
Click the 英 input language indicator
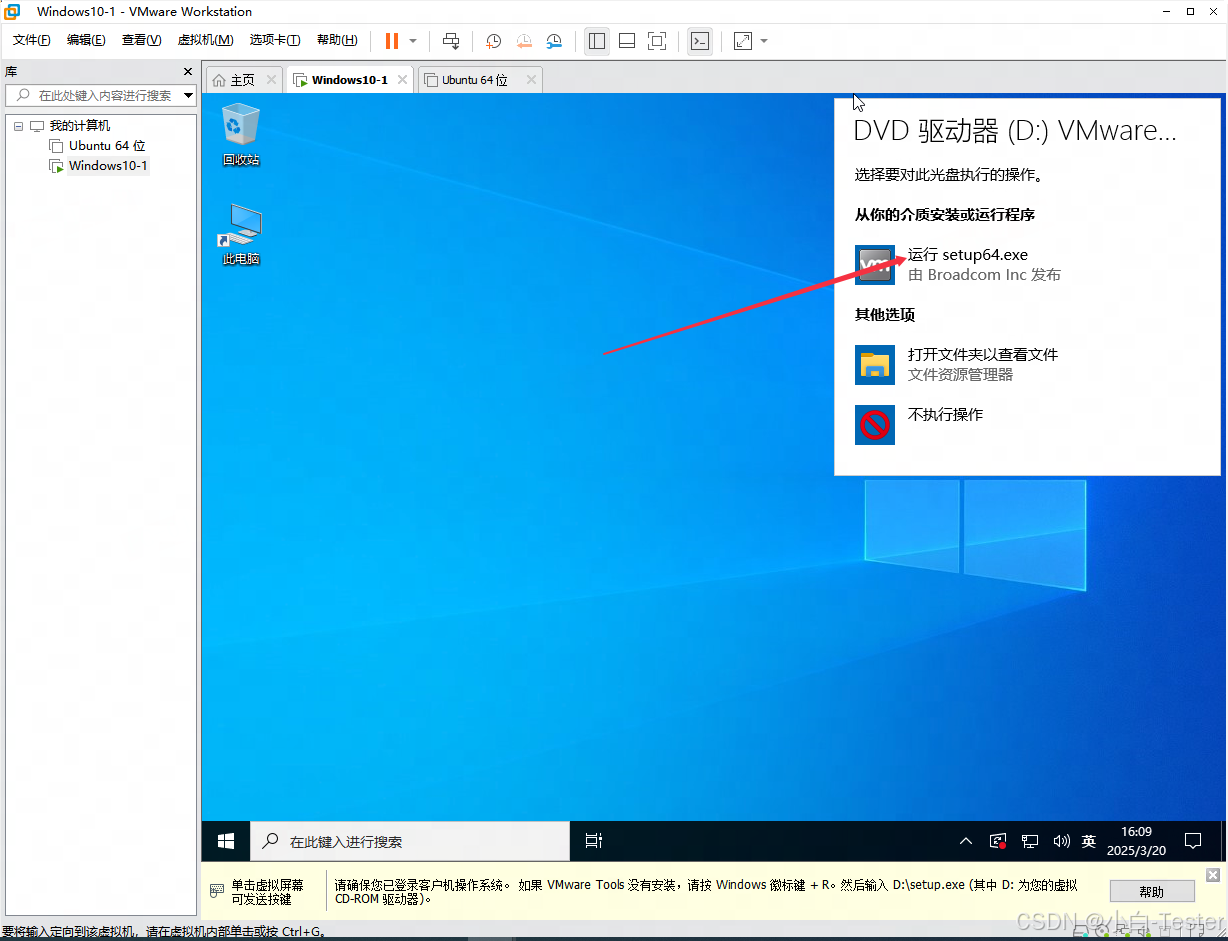tap(1089, 841)
